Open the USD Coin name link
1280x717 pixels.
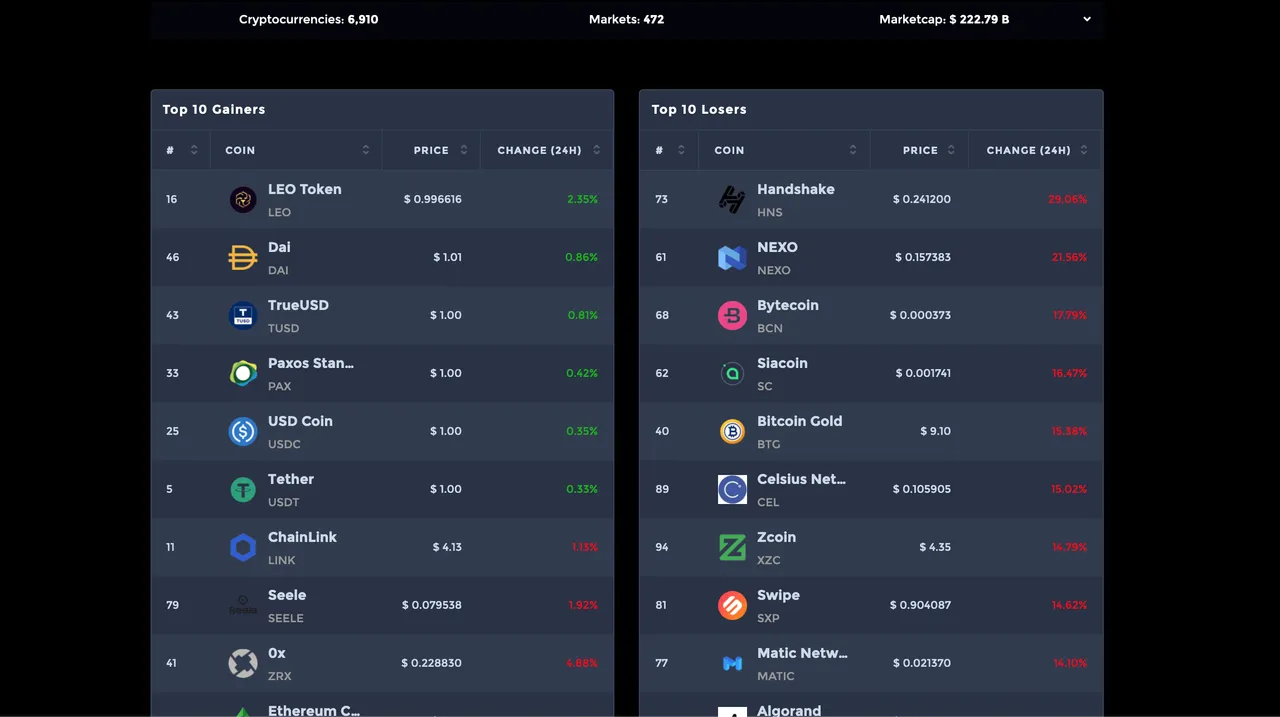click(x=300, y=421)
